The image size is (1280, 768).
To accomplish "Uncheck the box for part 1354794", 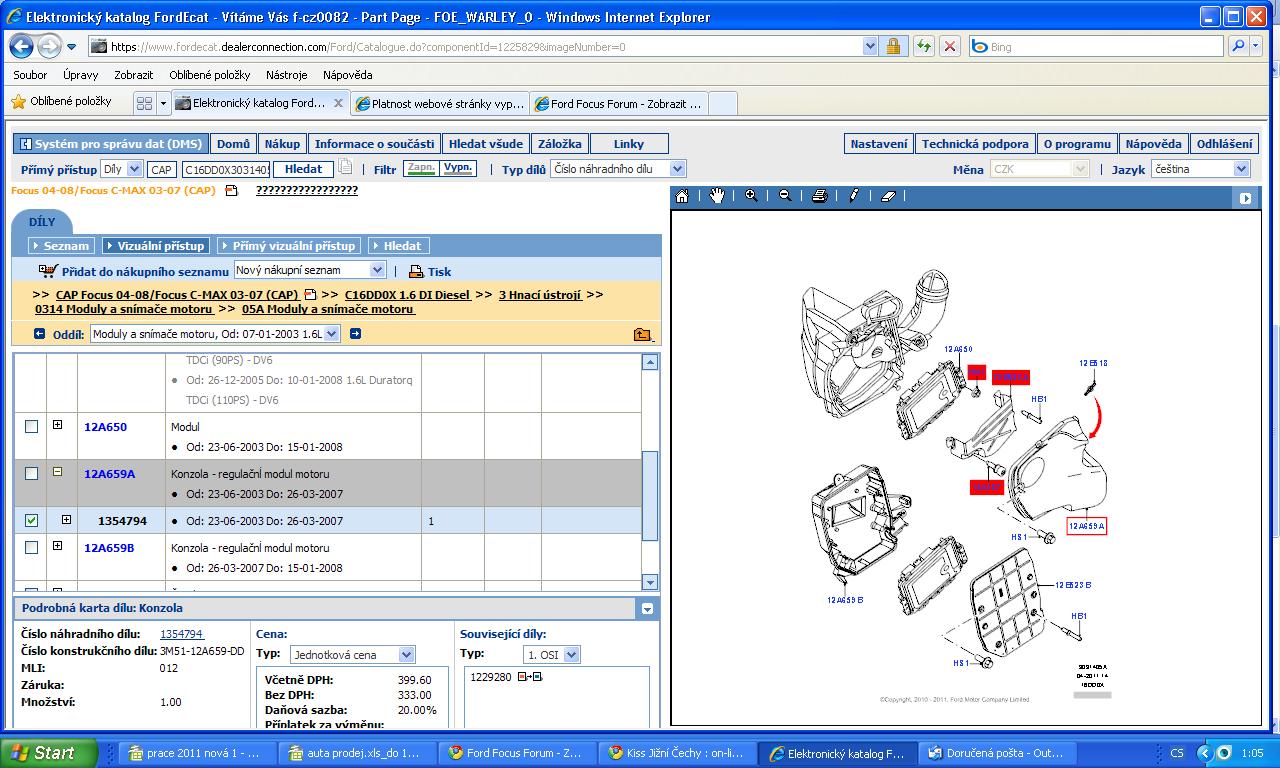I will (x=32, y=521).
